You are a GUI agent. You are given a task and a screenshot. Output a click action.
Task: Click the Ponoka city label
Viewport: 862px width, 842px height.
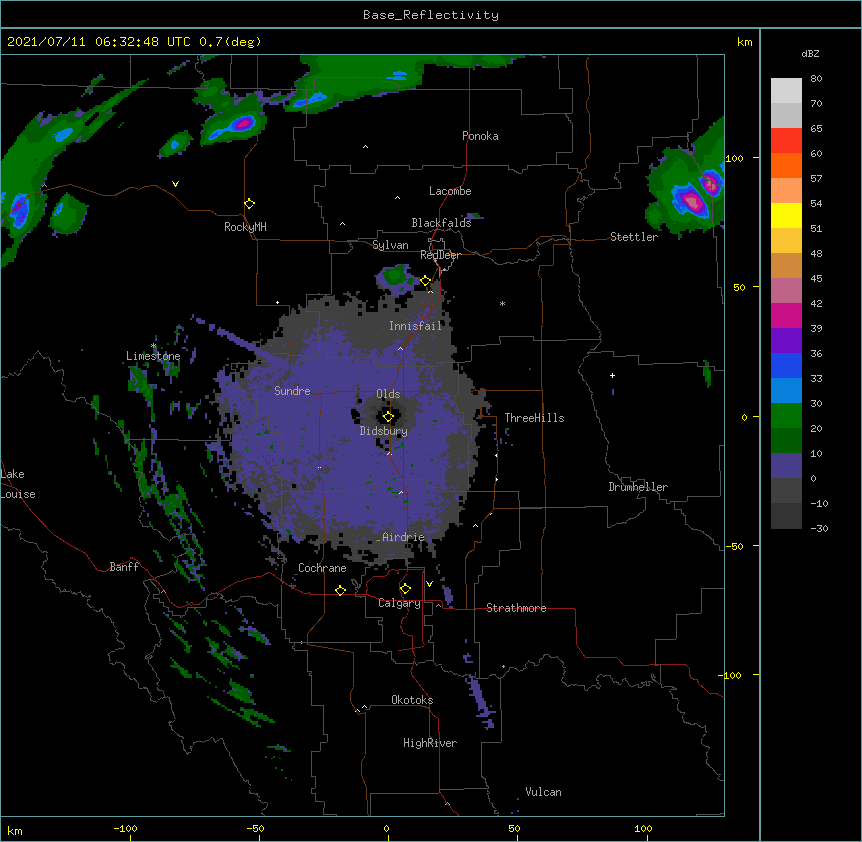click(480, 136)
